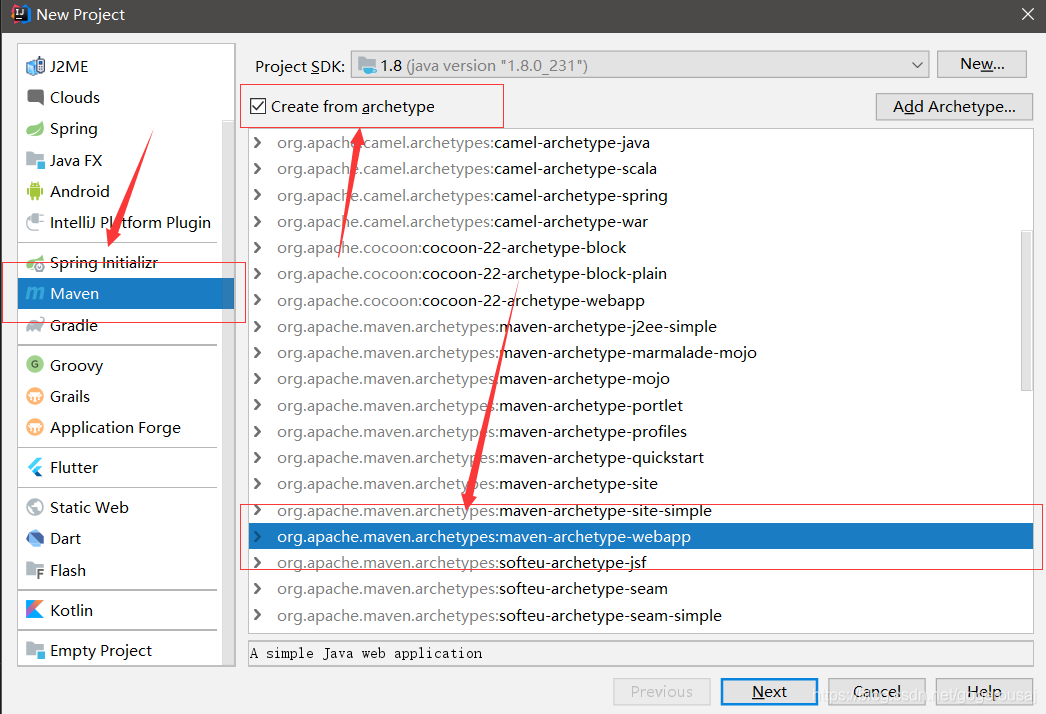Expand cocoon-22-archetype-block chevron
This screenshot has height=714, width=1046.
tap(257, 248)
